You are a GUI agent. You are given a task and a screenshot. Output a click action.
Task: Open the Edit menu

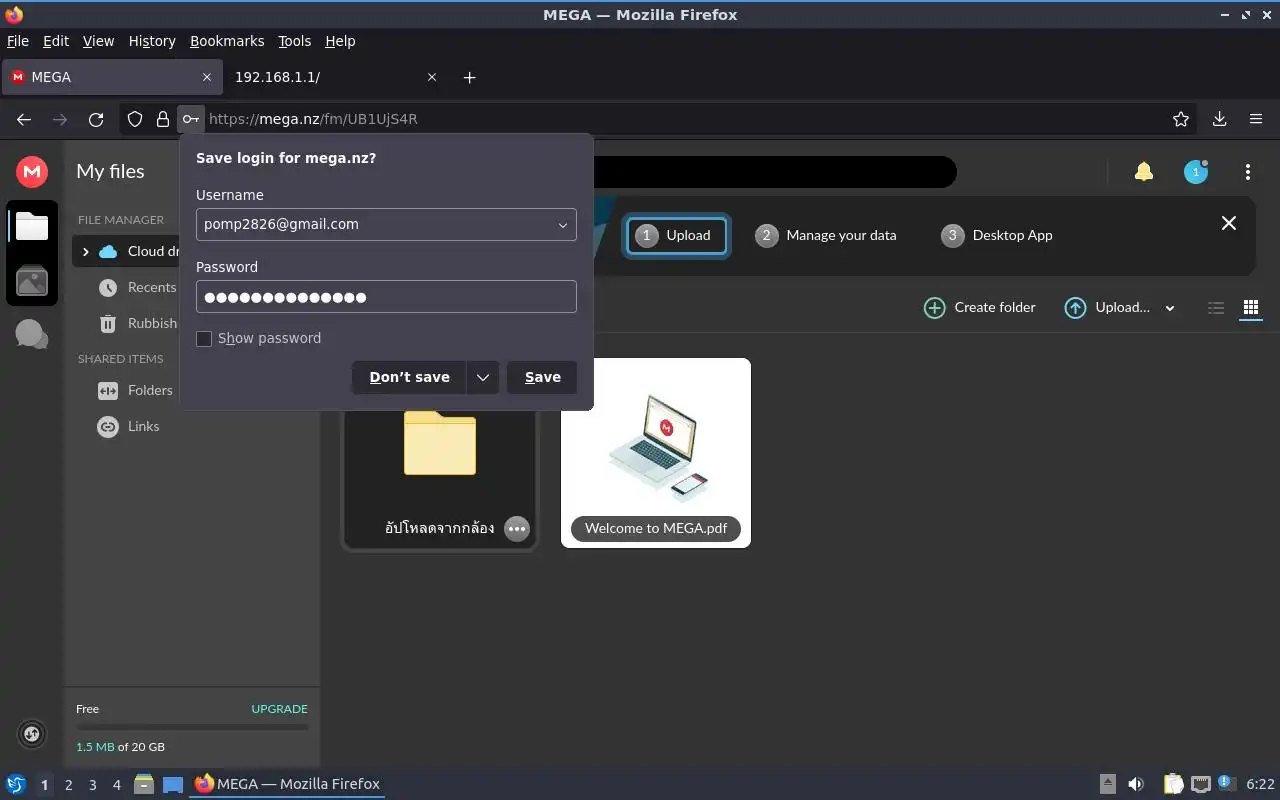(x=56, y=41)
